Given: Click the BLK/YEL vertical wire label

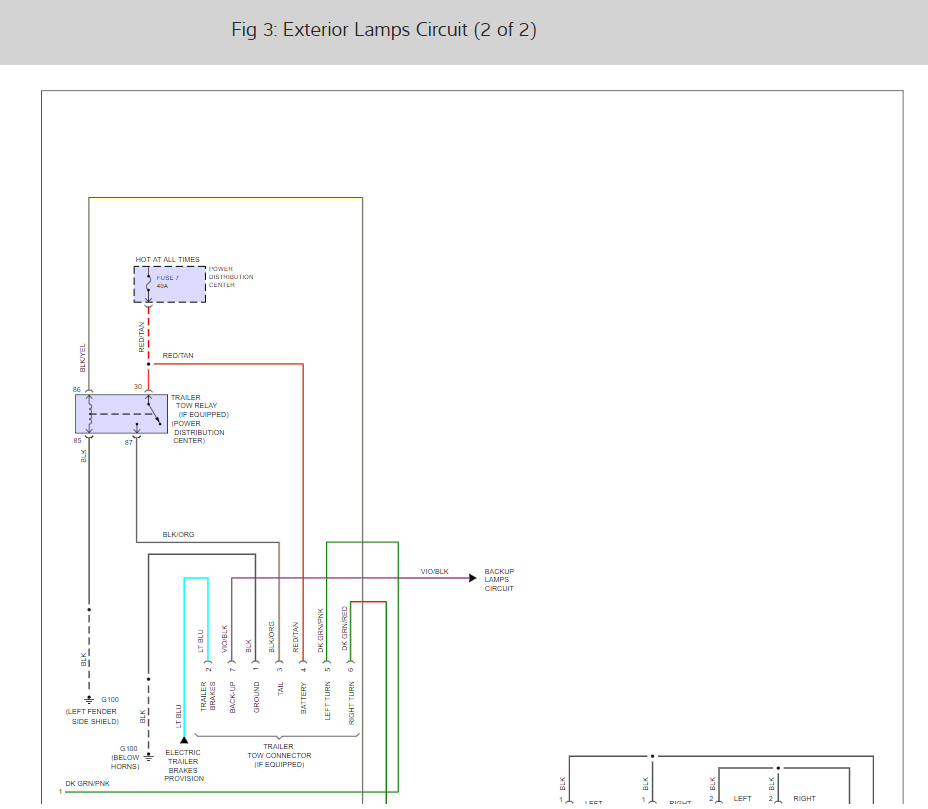Looking at the screenshot, I should tap(82, 358).
